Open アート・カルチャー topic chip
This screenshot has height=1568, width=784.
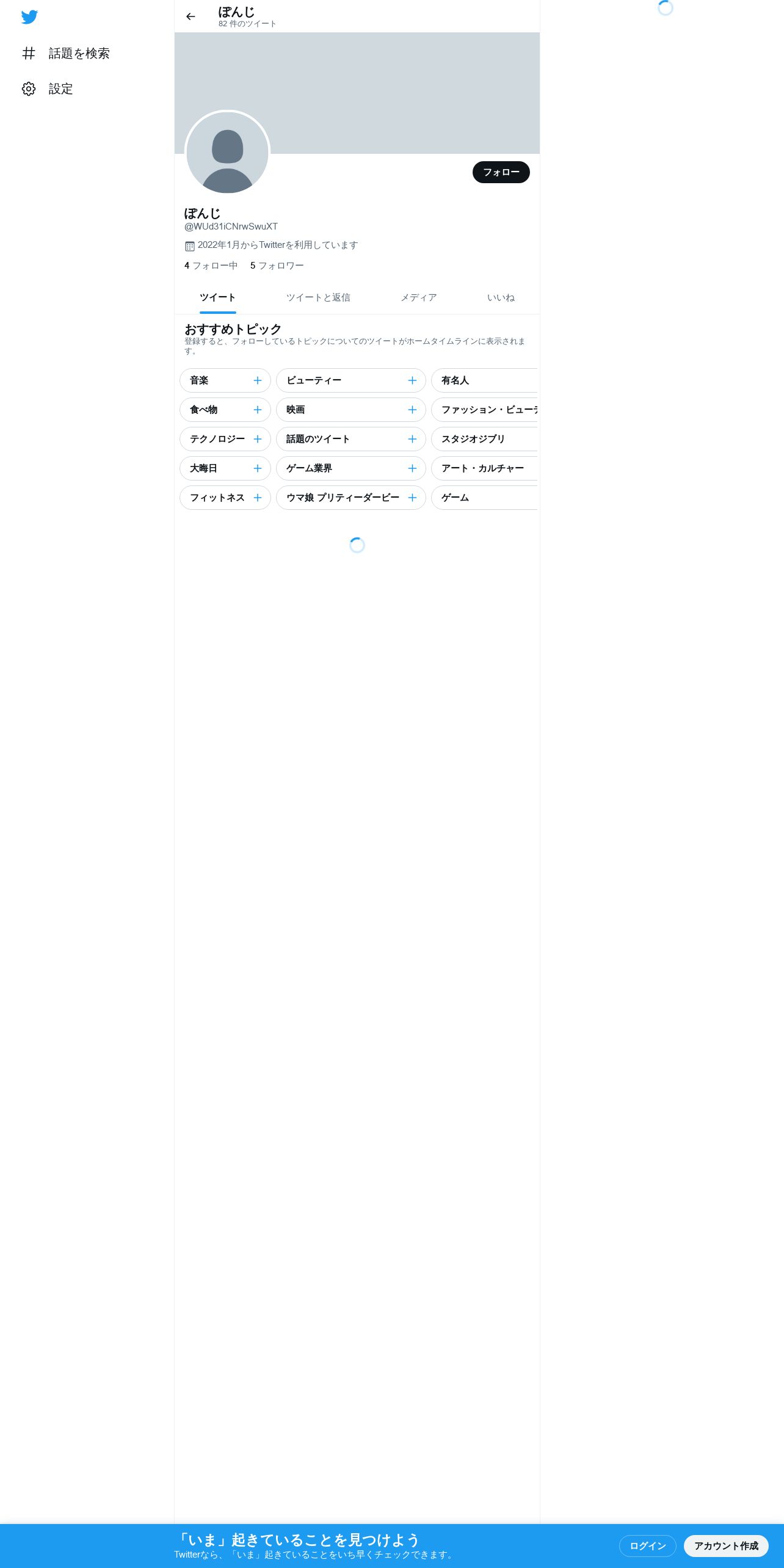pos(484,468)
